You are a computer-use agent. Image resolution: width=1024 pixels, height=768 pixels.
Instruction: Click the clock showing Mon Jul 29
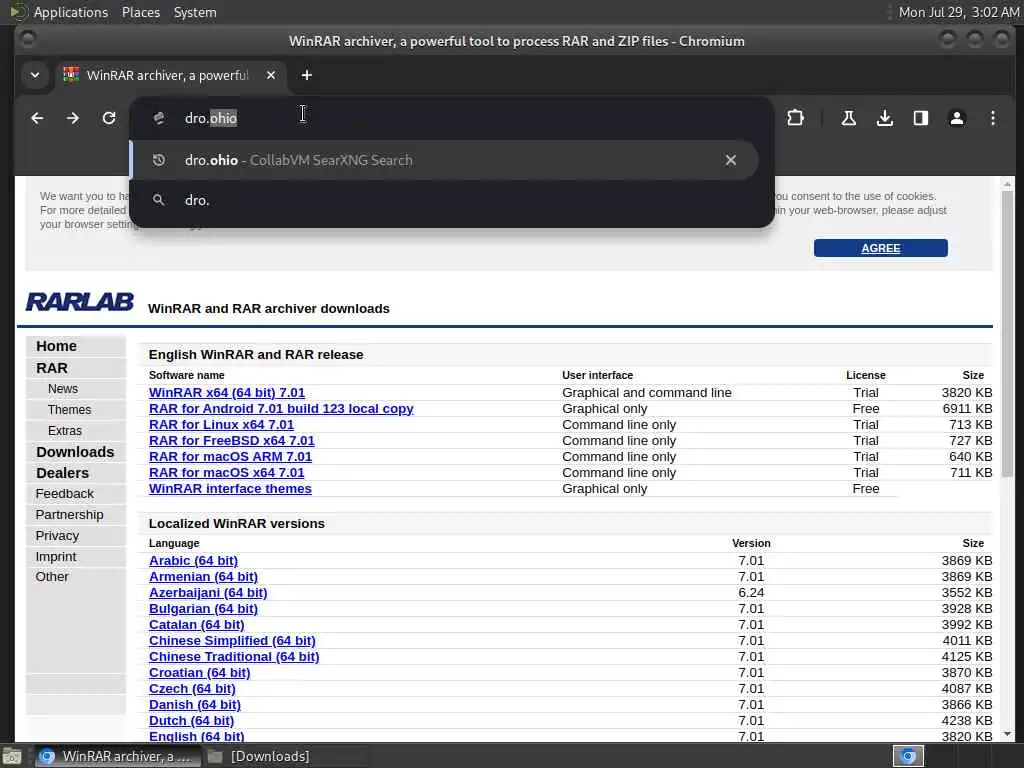pos(959,12)
